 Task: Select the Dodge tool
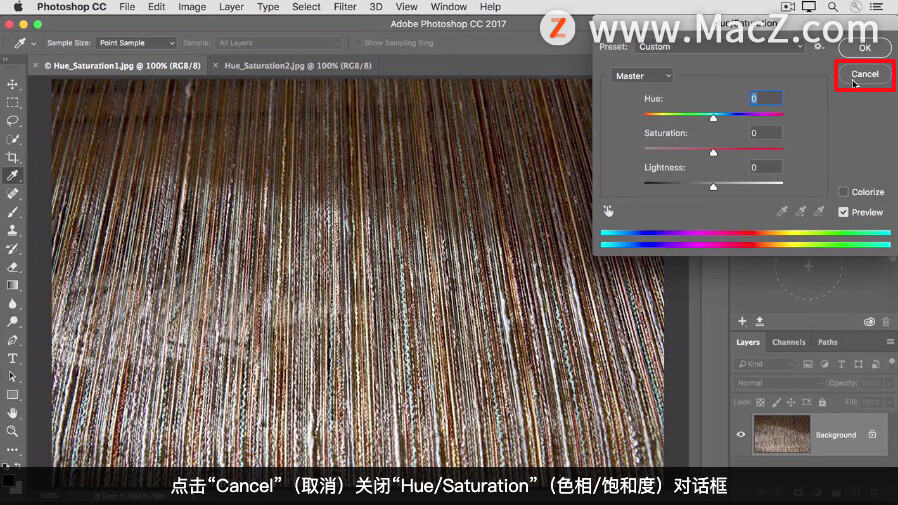(13, 322)
